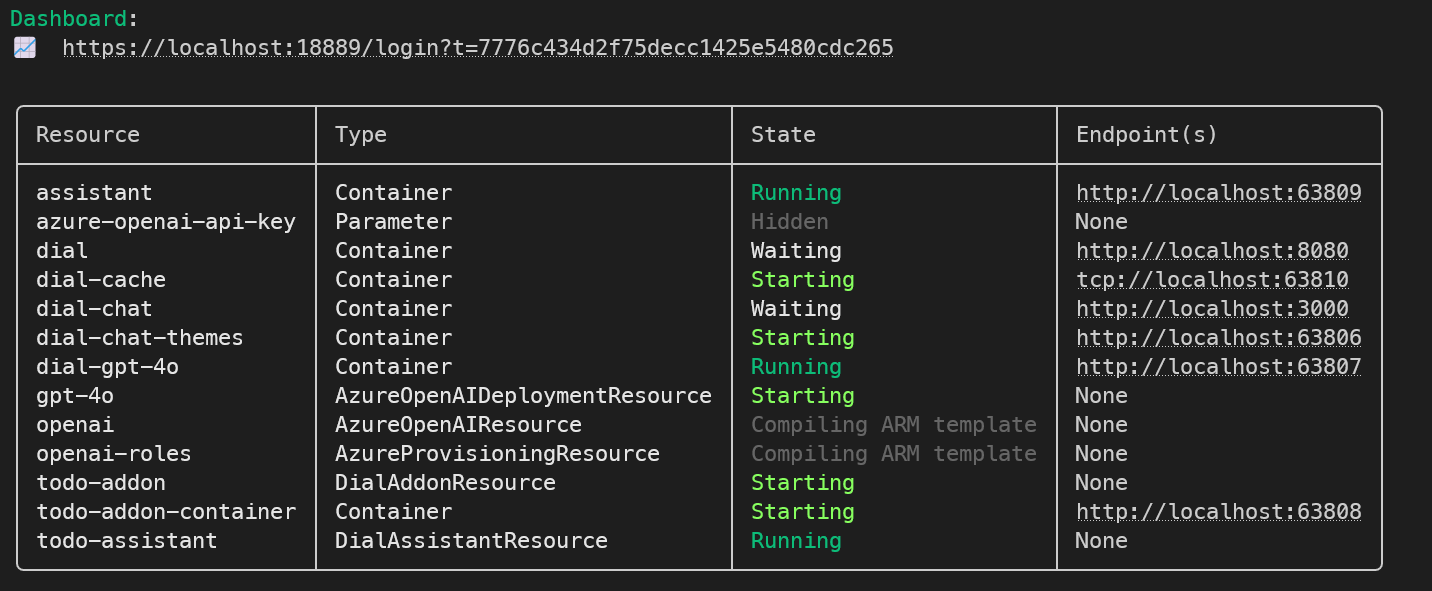Open the dashboard login URL link
The image size is (1432, 591).
tap(478, 48)
